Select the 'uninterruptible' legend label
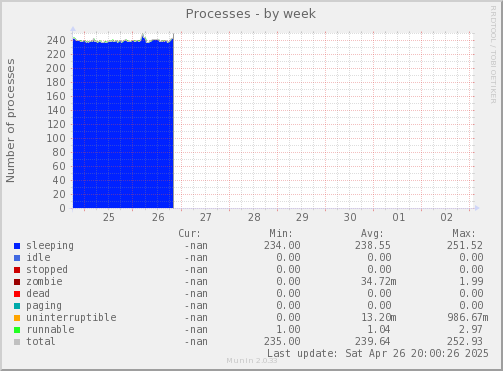 click(71, 318)
